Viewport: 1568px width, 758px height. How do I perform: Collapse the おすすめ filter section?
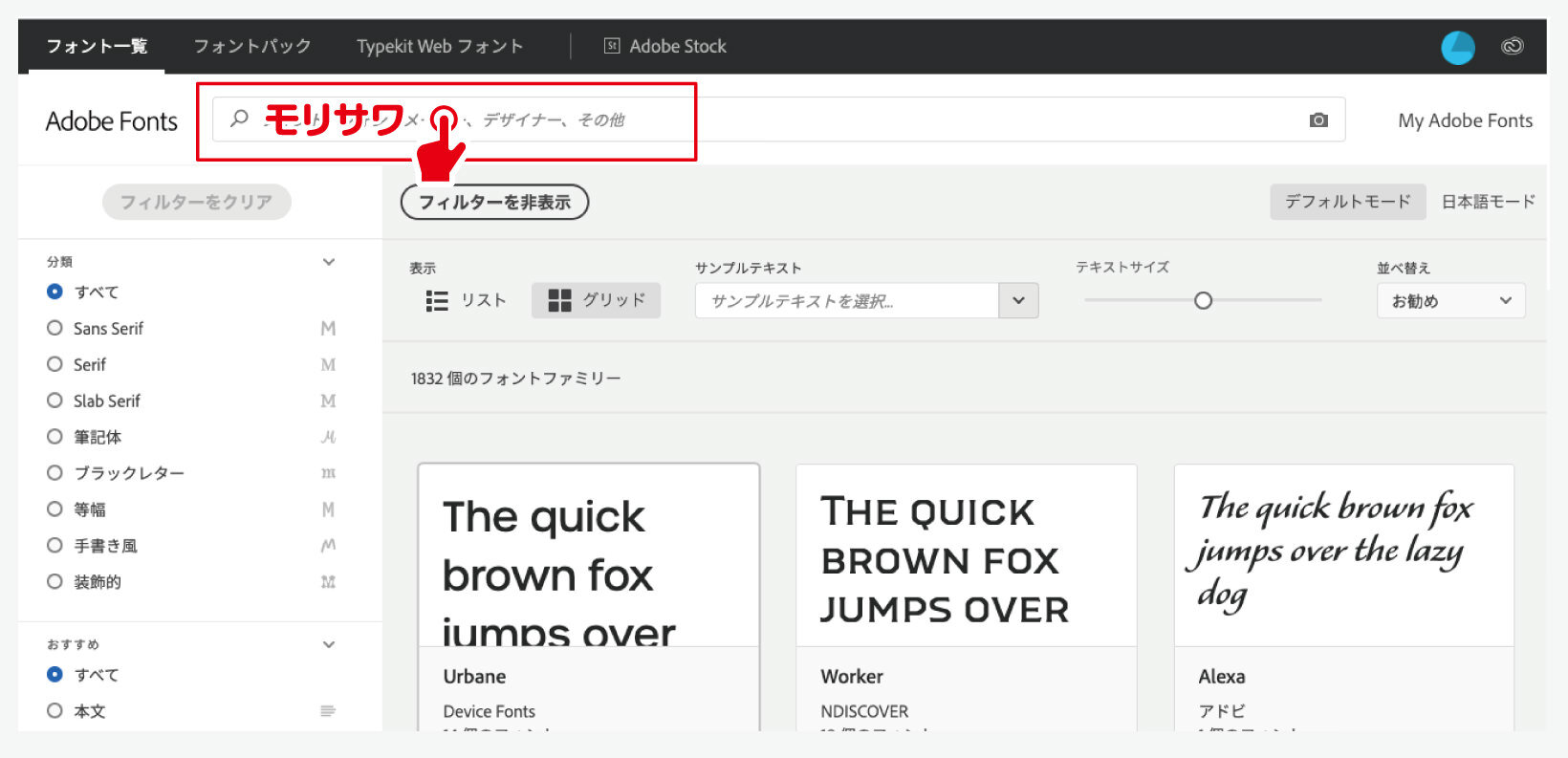coord(329,644)
